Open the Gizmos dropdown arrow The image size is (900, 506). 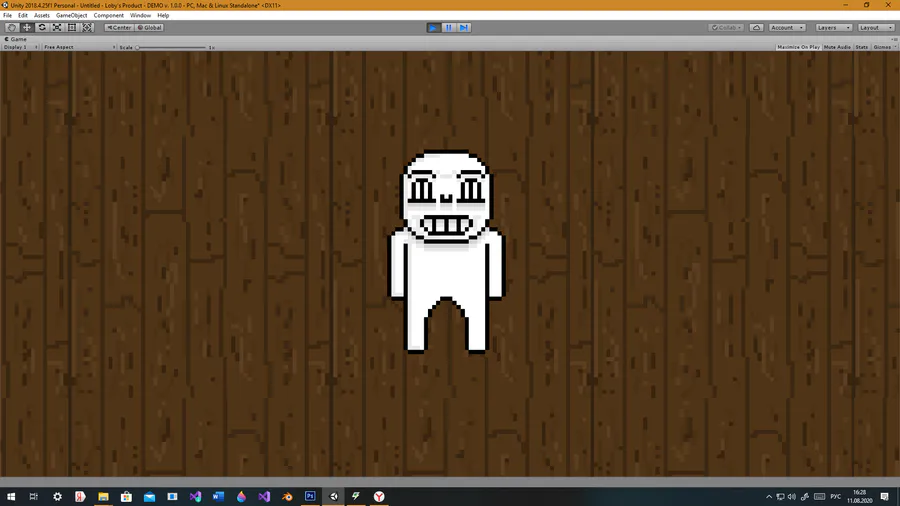point(895,47)
